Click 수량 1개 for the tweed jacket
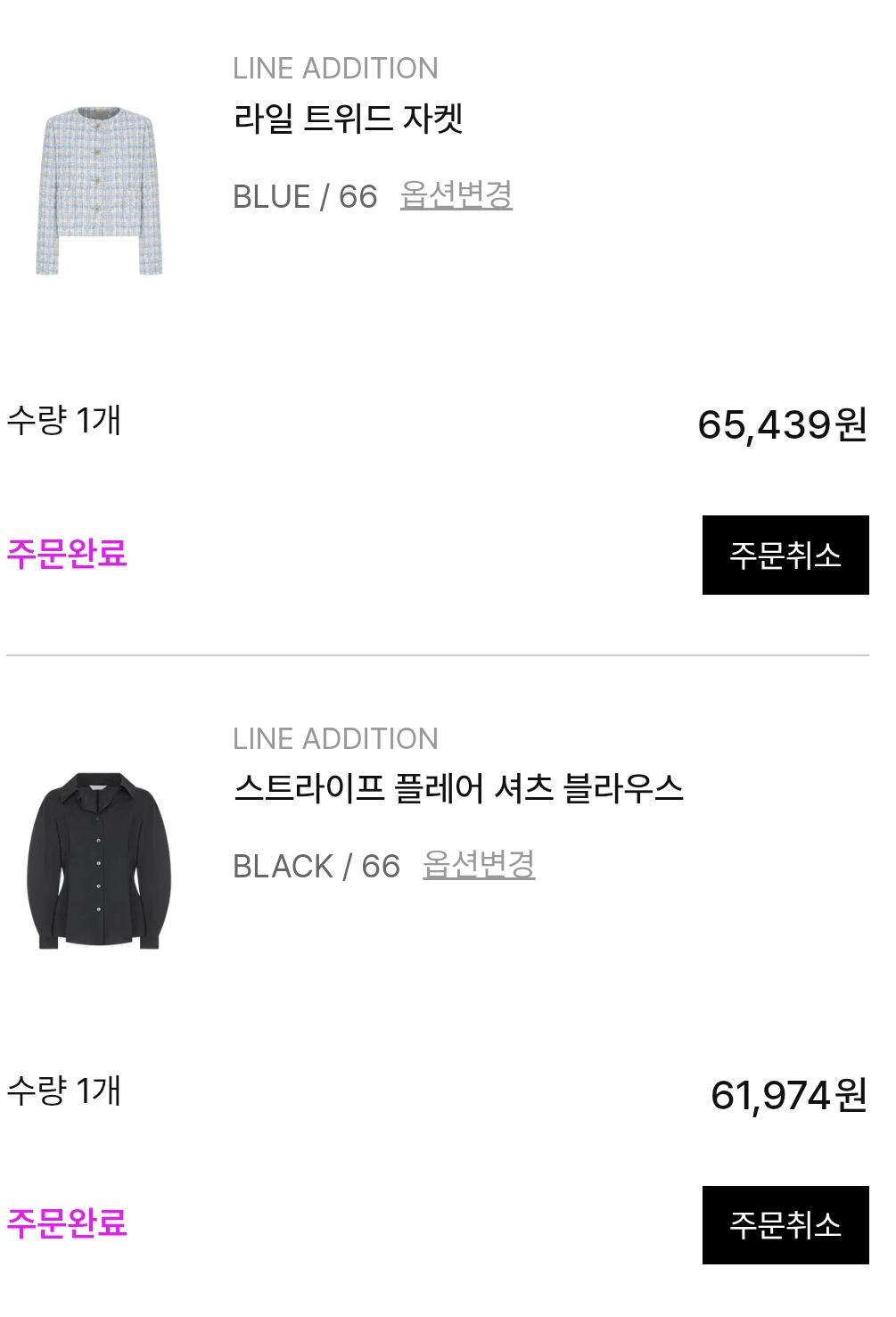 point(64,420)
